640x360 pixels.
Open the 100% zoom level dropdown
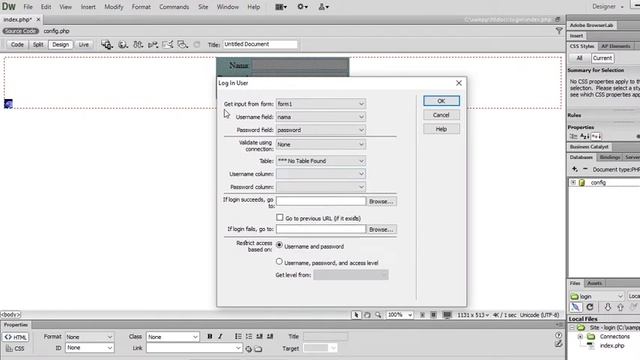[x=400, y=315]
